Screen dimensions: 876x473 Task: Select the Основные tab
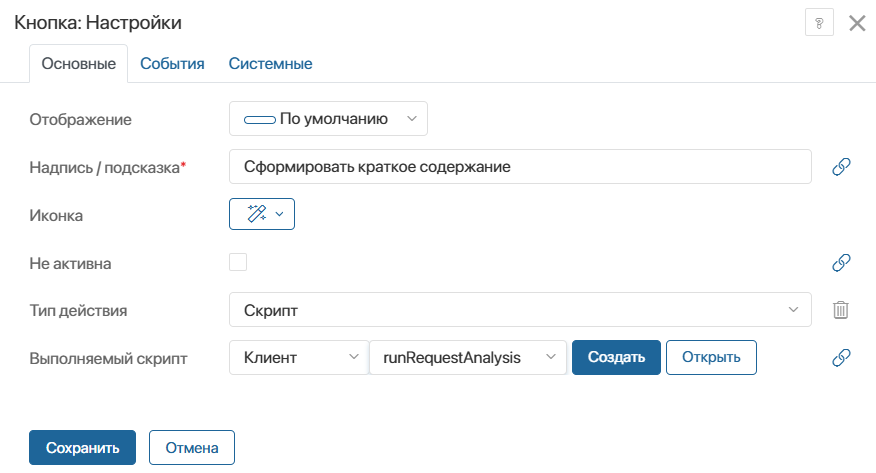(78, 64)
